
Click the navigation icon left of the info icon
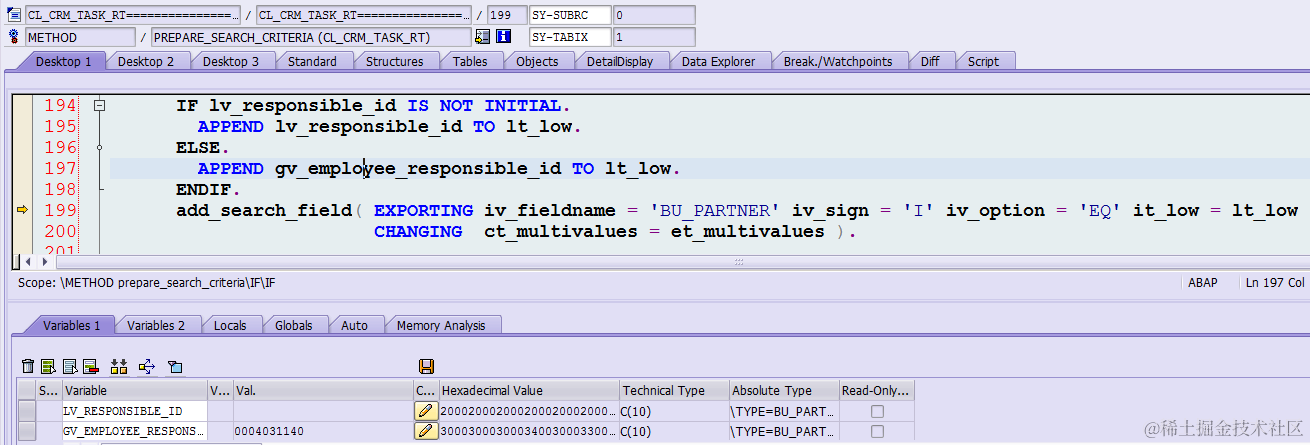point(482,37)
